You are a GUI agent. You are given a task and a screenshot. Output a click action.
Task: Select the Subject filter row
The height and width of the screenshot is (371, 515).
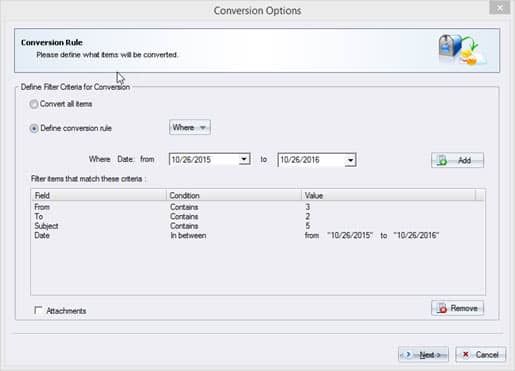[x=257, y=226]
